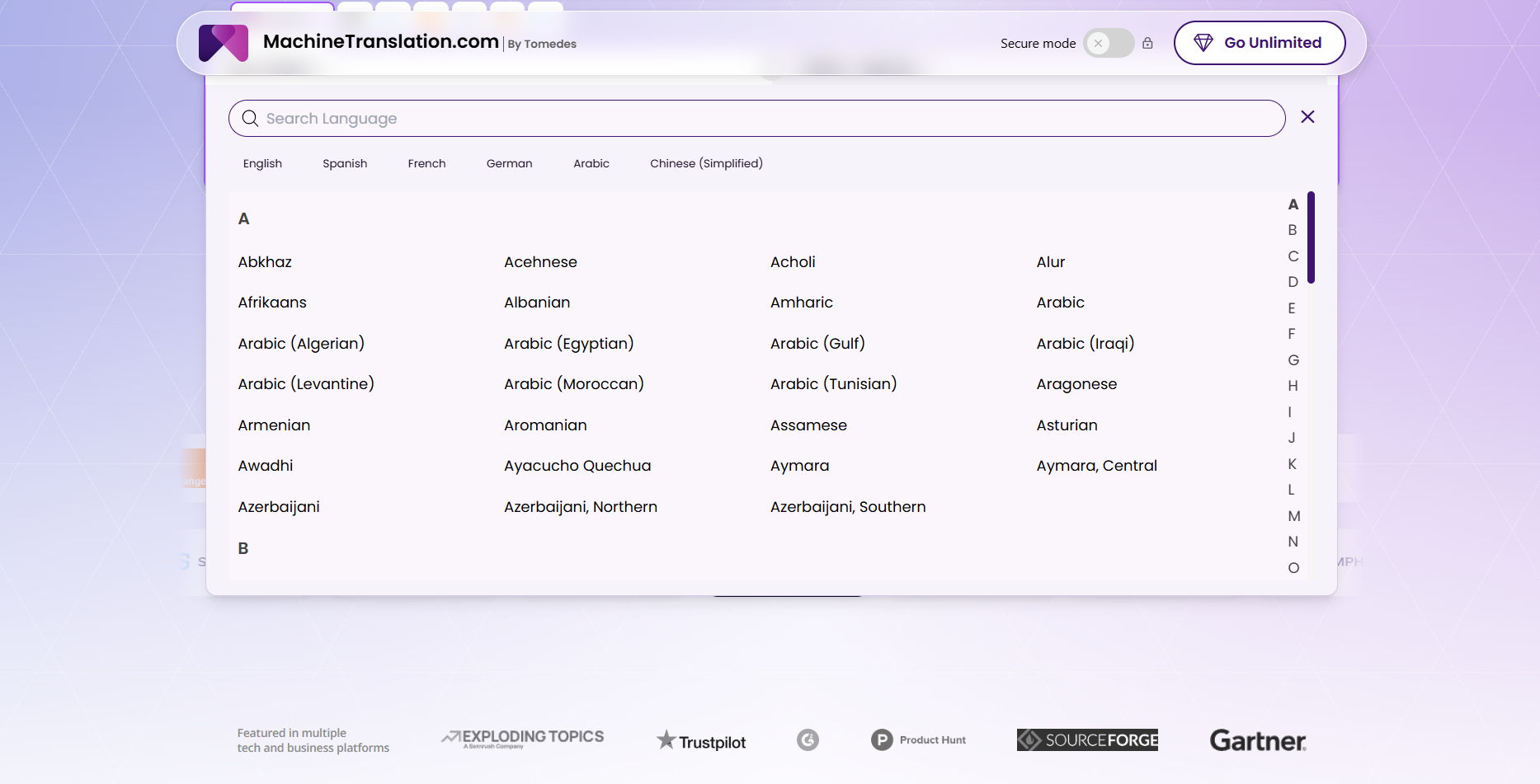Jump to letter F in alphabet index

click(x=1292, y=334)
